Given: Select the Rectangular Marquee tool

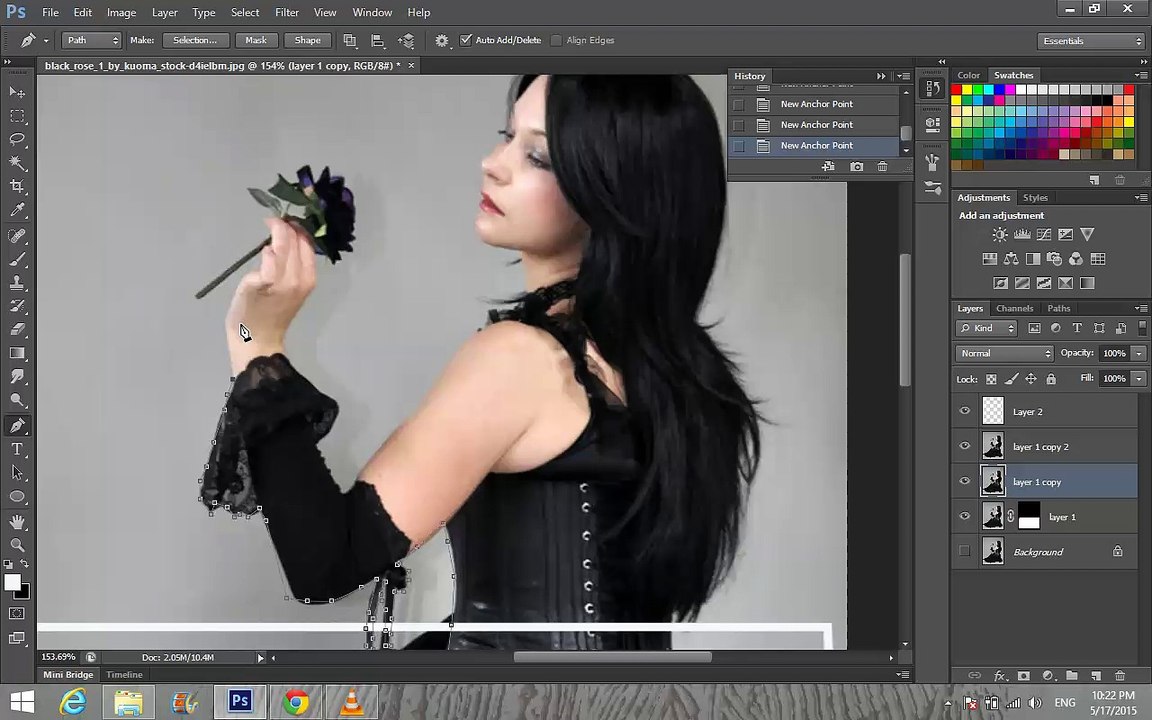Looking at the screenshot, I should coord(17,116).
